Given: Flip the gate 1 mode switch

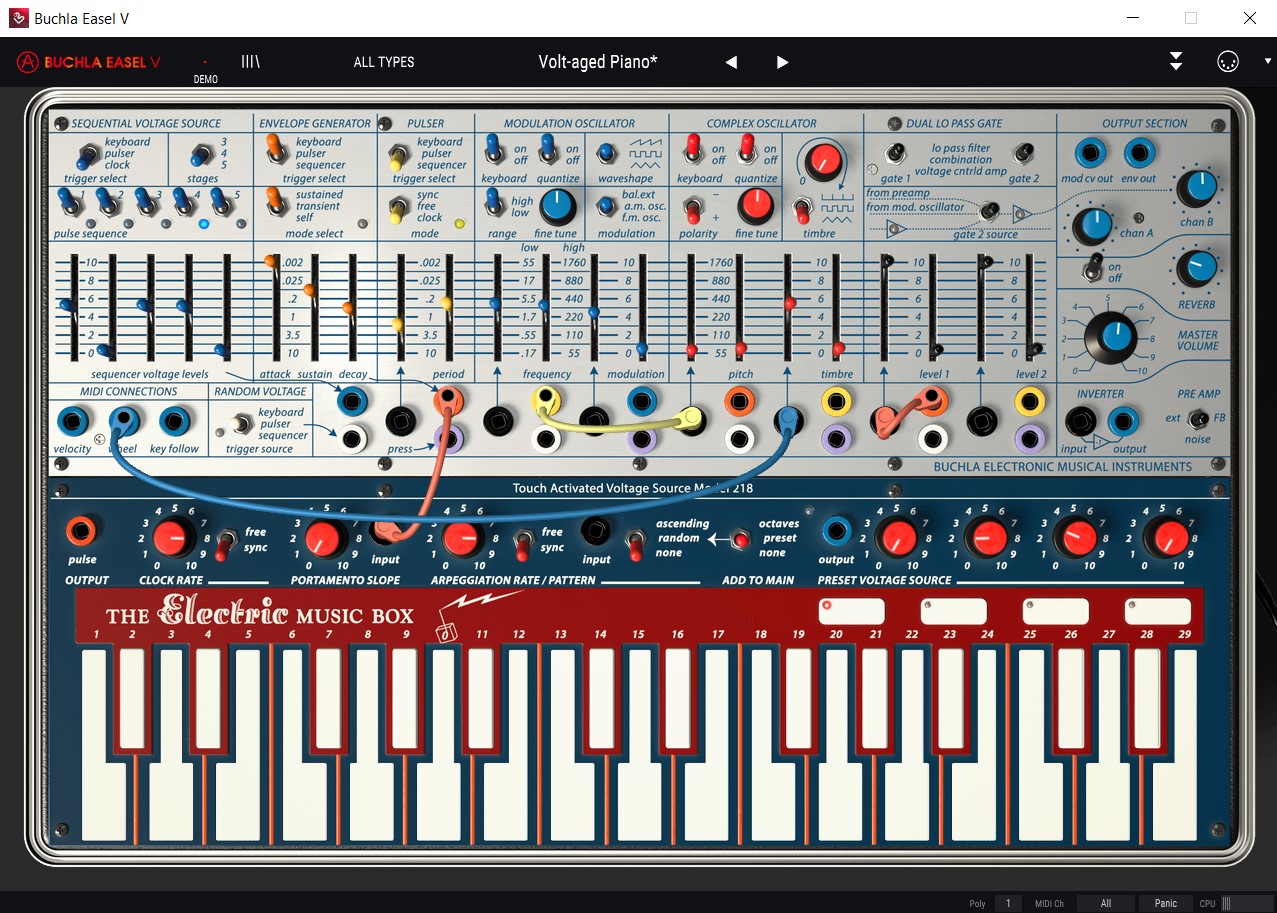Looking at the screenshot, I should pos(897,153).
